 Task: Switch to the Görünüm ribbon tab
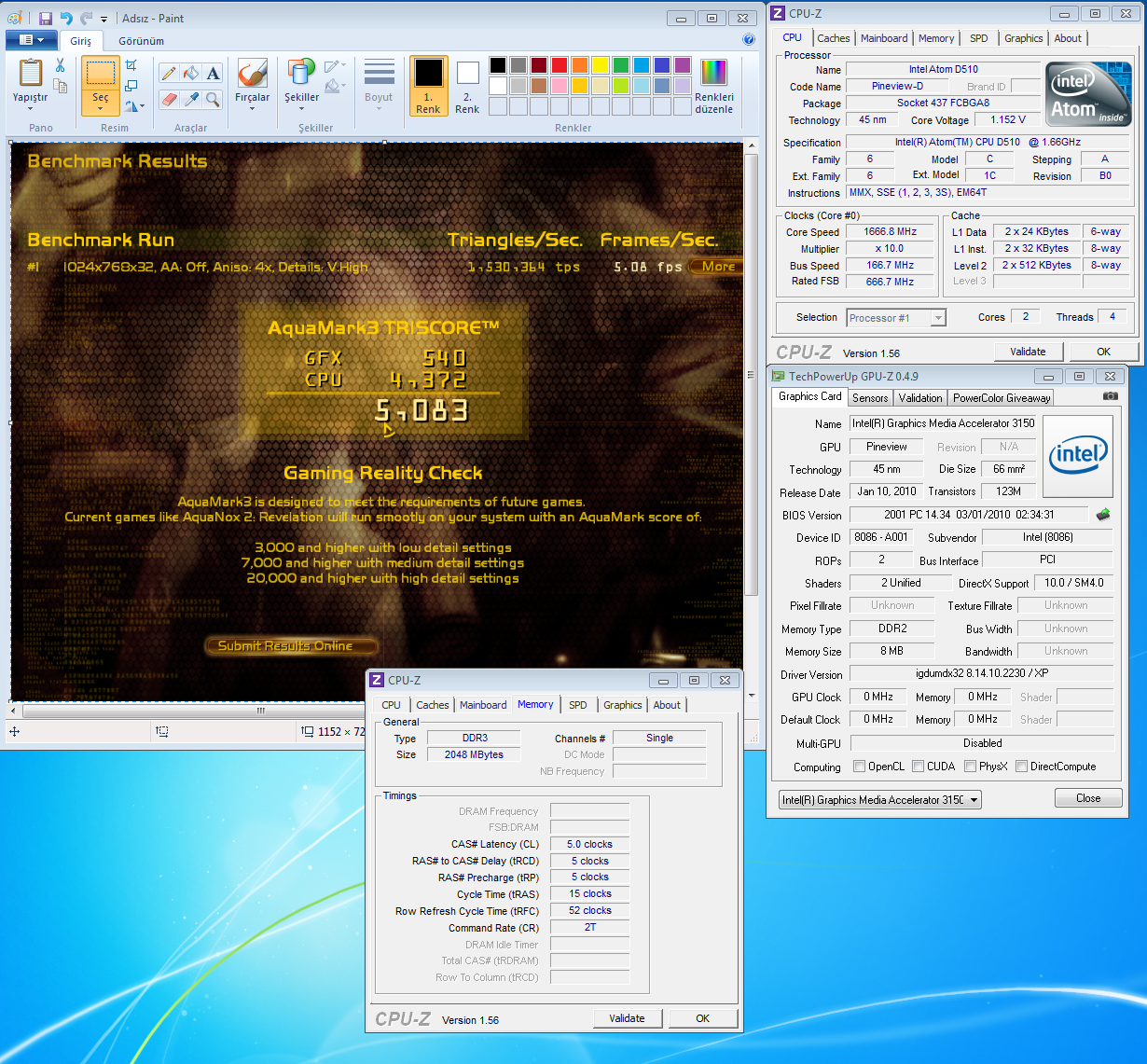point(141,41)
